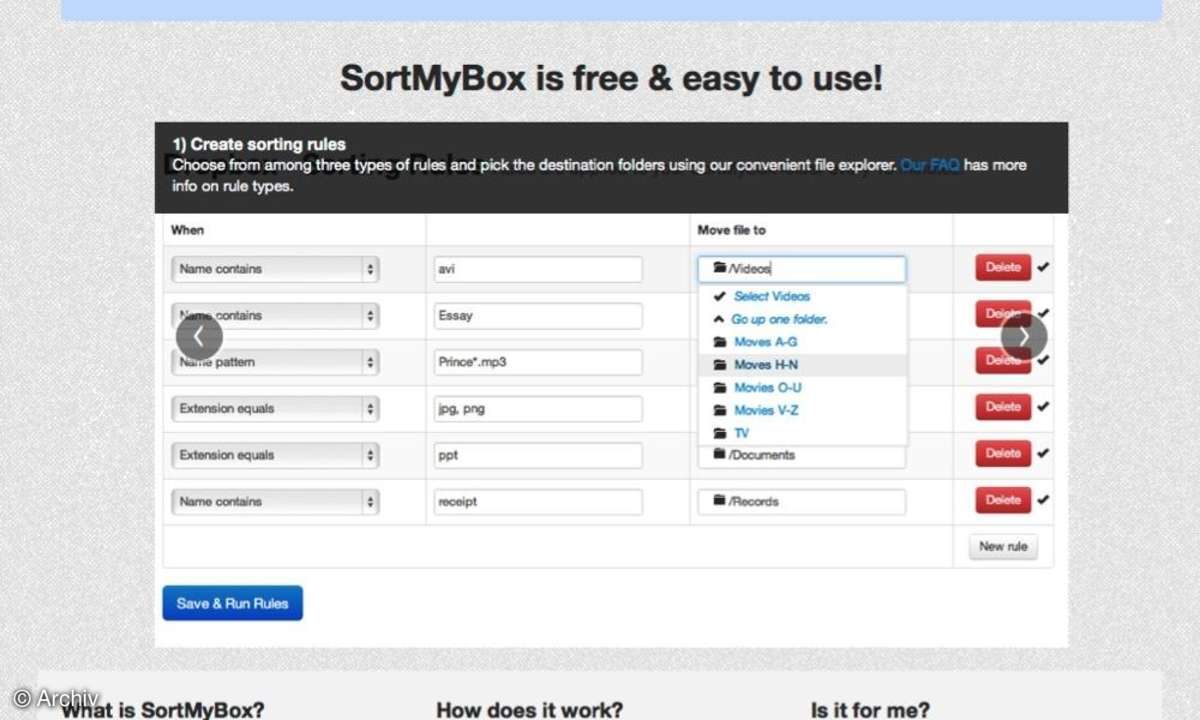Open the rule type dropdown for the Essay rule
This screenshot has width=1200, height=720.
click(x=275, y=316)
